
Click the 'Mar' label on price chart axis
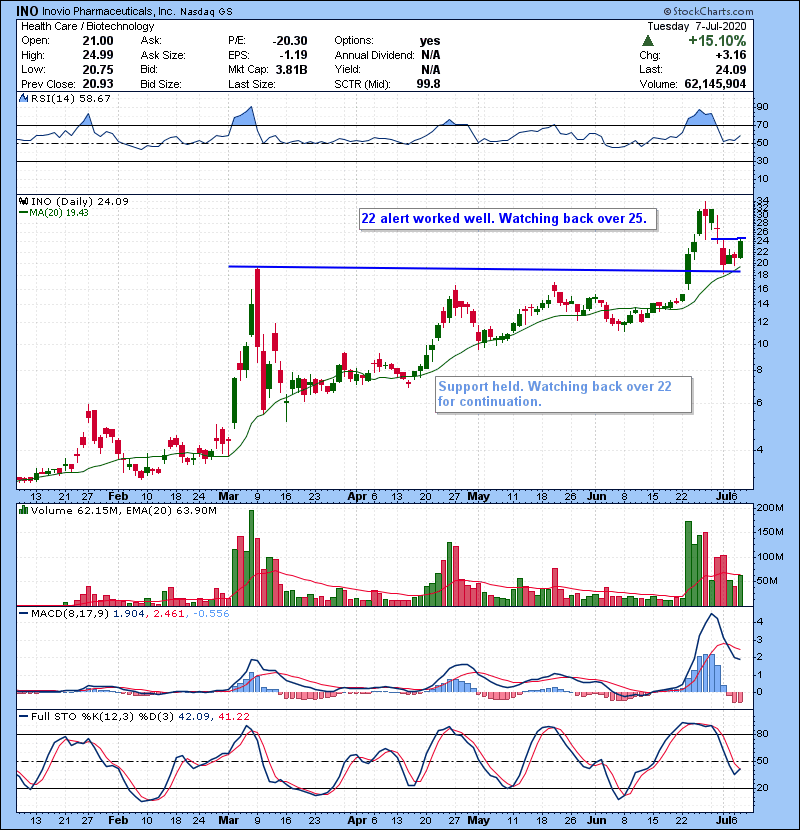[x=229, y=497]
